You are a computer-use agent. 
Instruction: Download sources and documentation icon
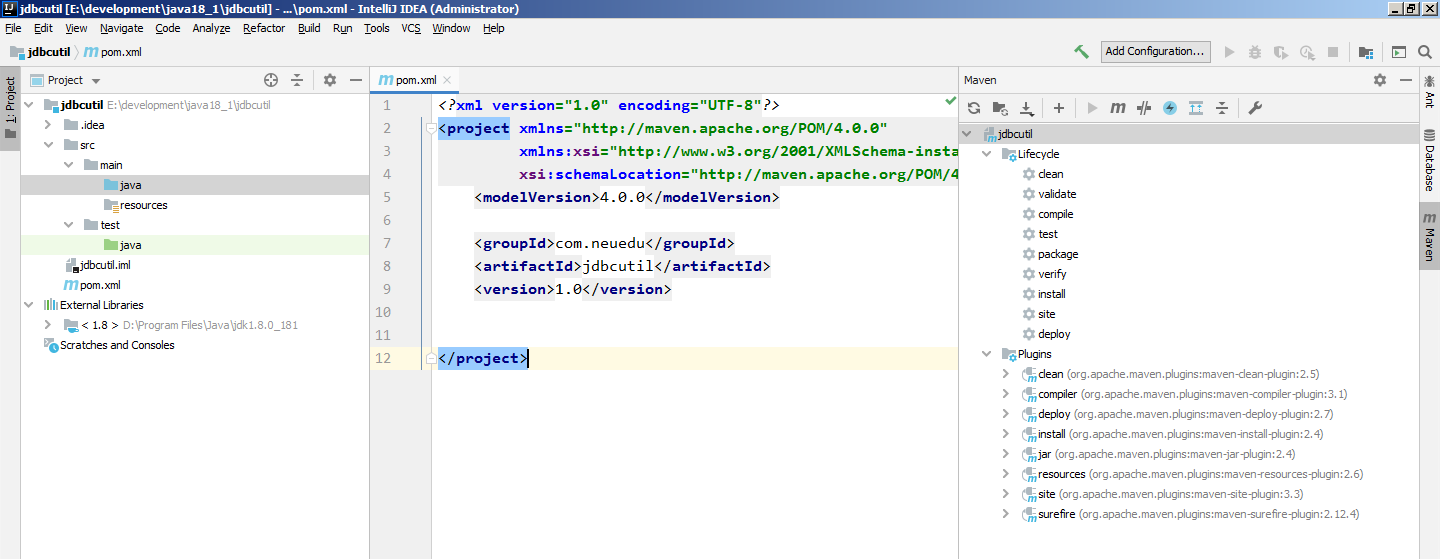[1026, 108]
